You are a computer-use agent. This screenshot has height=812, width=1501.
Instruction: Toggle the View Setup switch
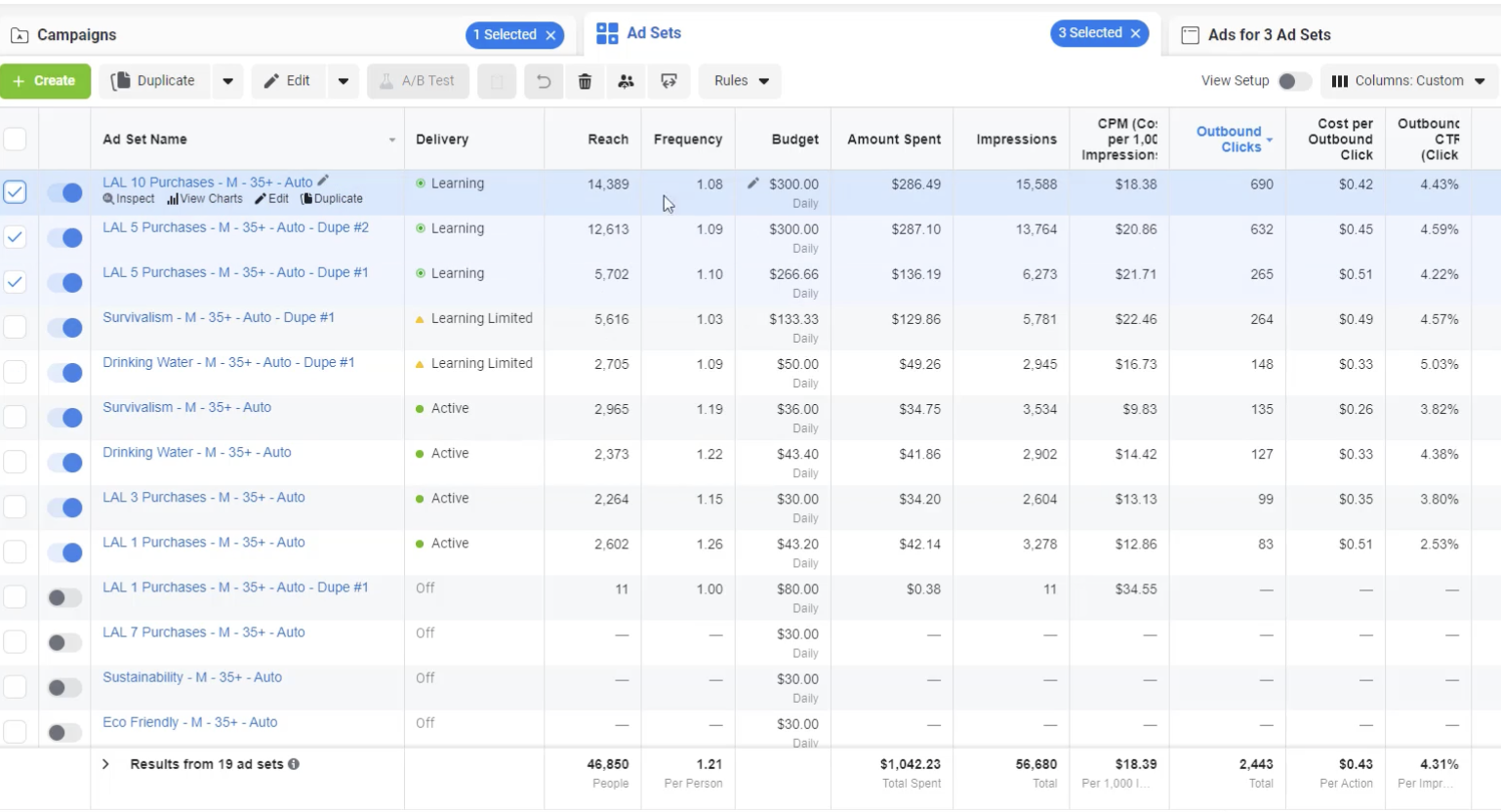(1294, 81)
